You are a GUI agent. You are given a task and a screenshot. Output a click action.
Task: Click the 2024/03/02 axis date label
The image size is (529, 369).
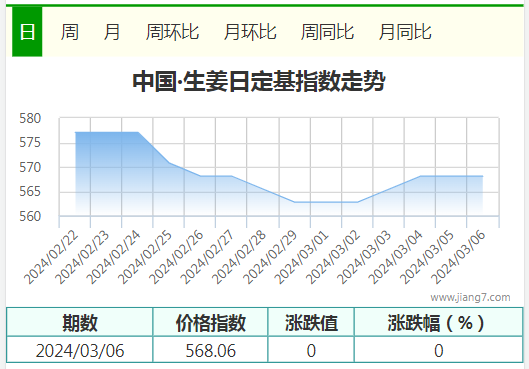pyautogui.click(x=333, y=258)
